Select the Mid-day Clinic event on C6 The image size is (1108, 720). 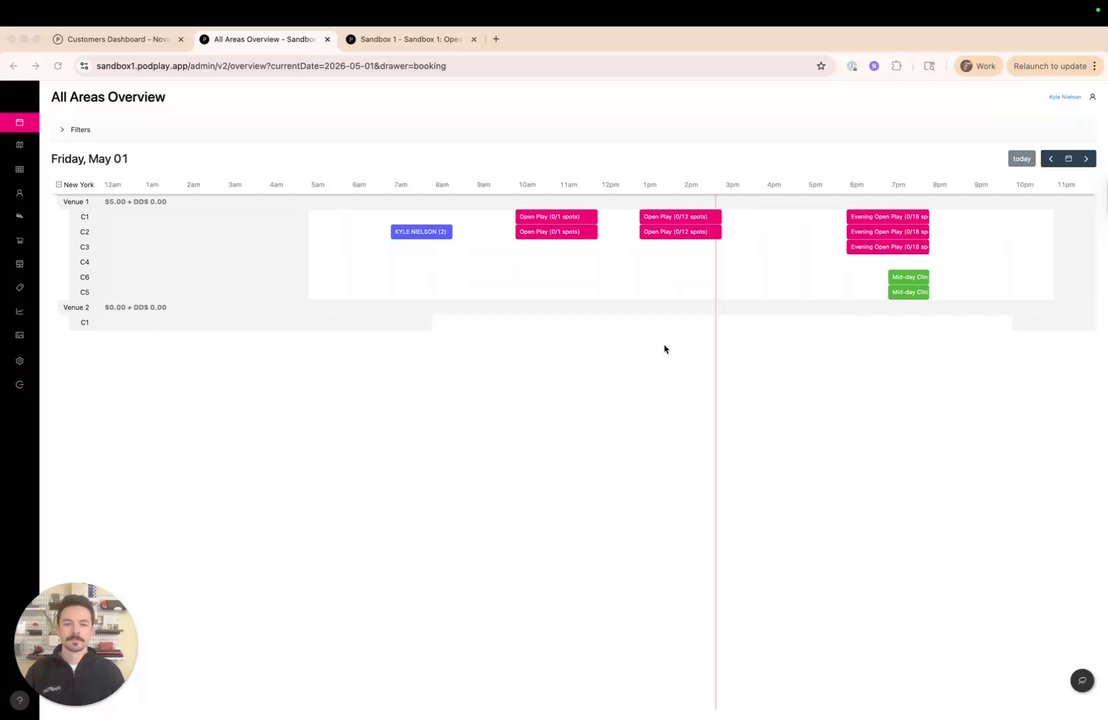tap(909, 277)
